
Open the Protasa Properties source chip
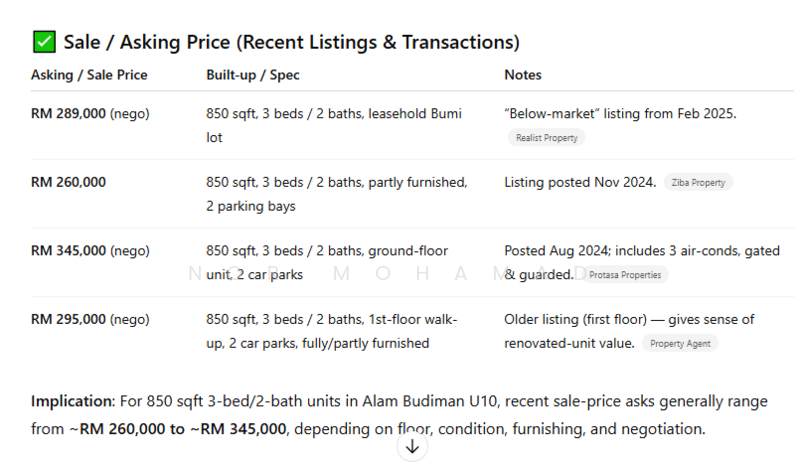click(626, 275)
